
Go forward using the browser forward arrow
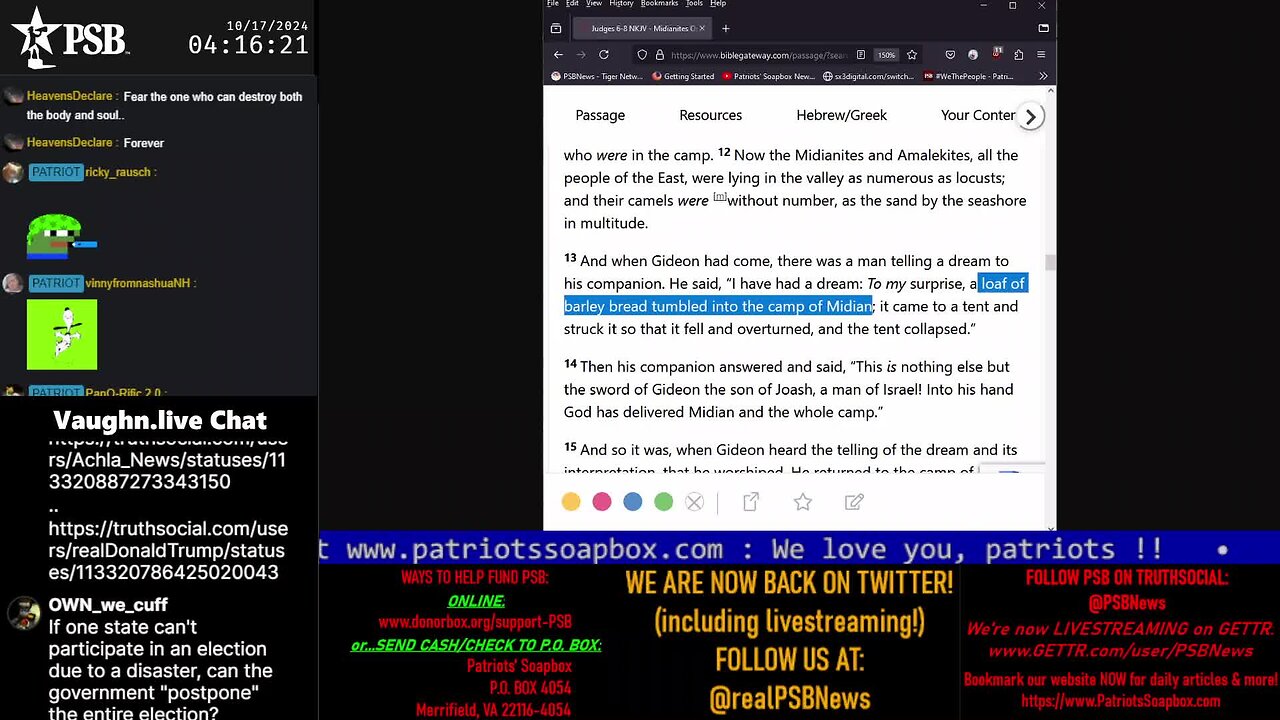[x=579, y=55]
